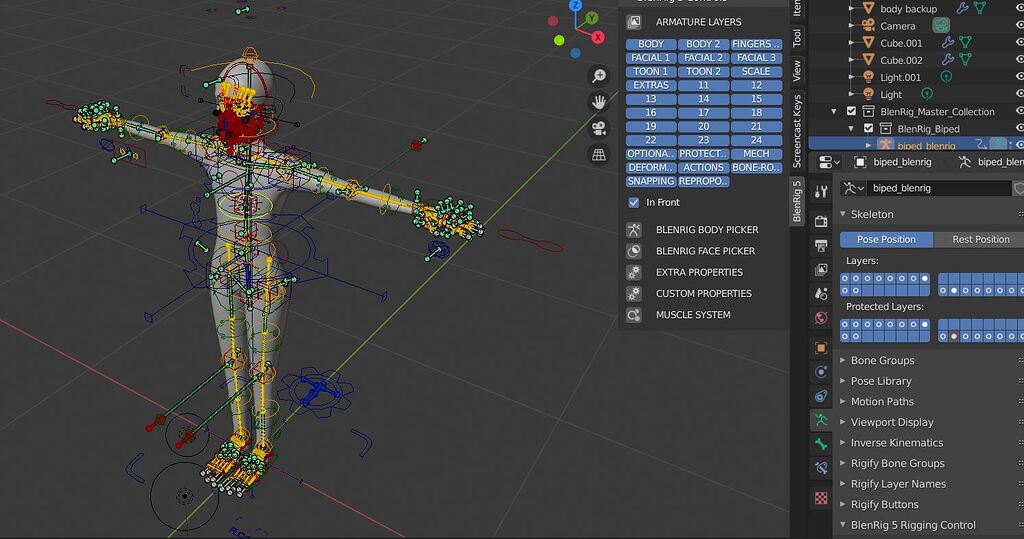Image resolution: width=1024 pixels, height=539 pixels.
Task: Expand the Inverse Kinematics panel
Action: point(843,442)
